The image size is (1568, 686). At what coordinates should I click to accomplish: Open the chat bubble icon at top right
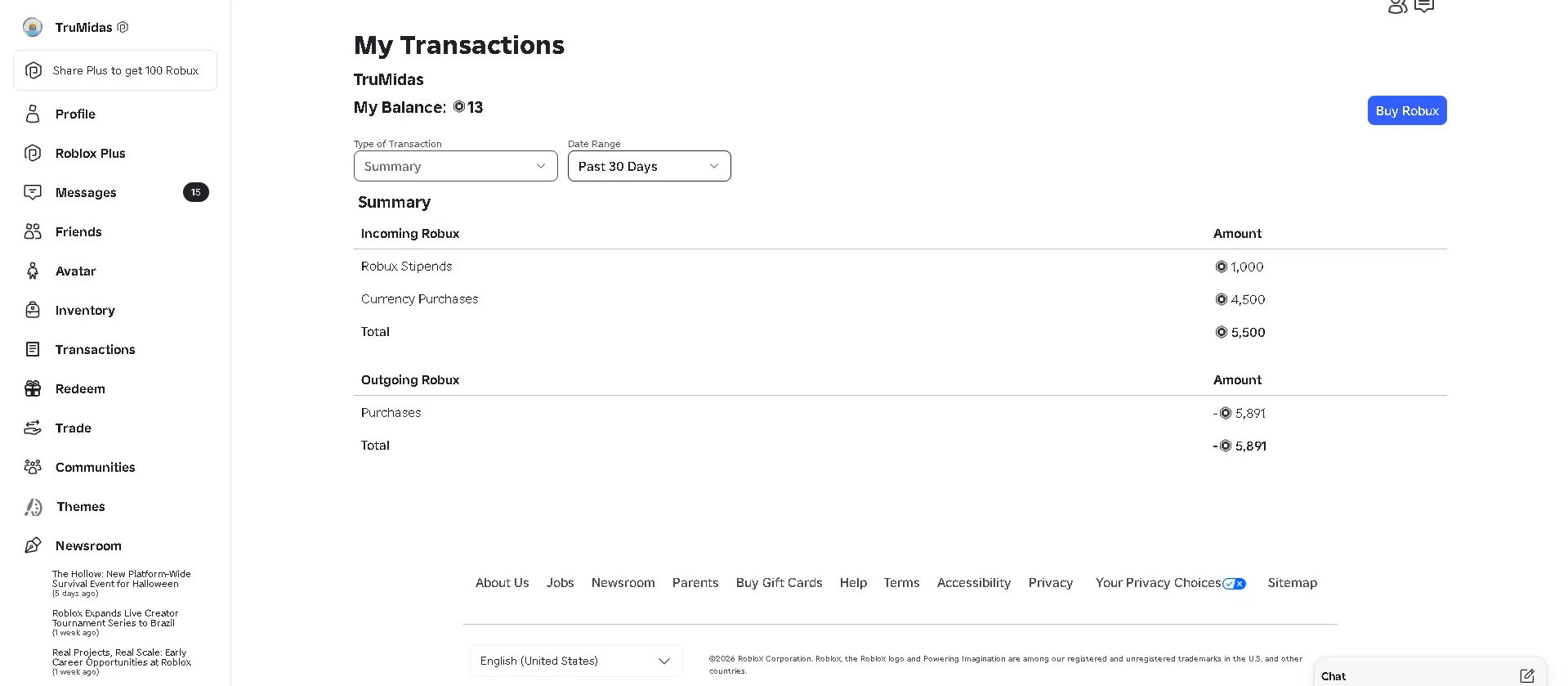click(x=1424, y=6)
